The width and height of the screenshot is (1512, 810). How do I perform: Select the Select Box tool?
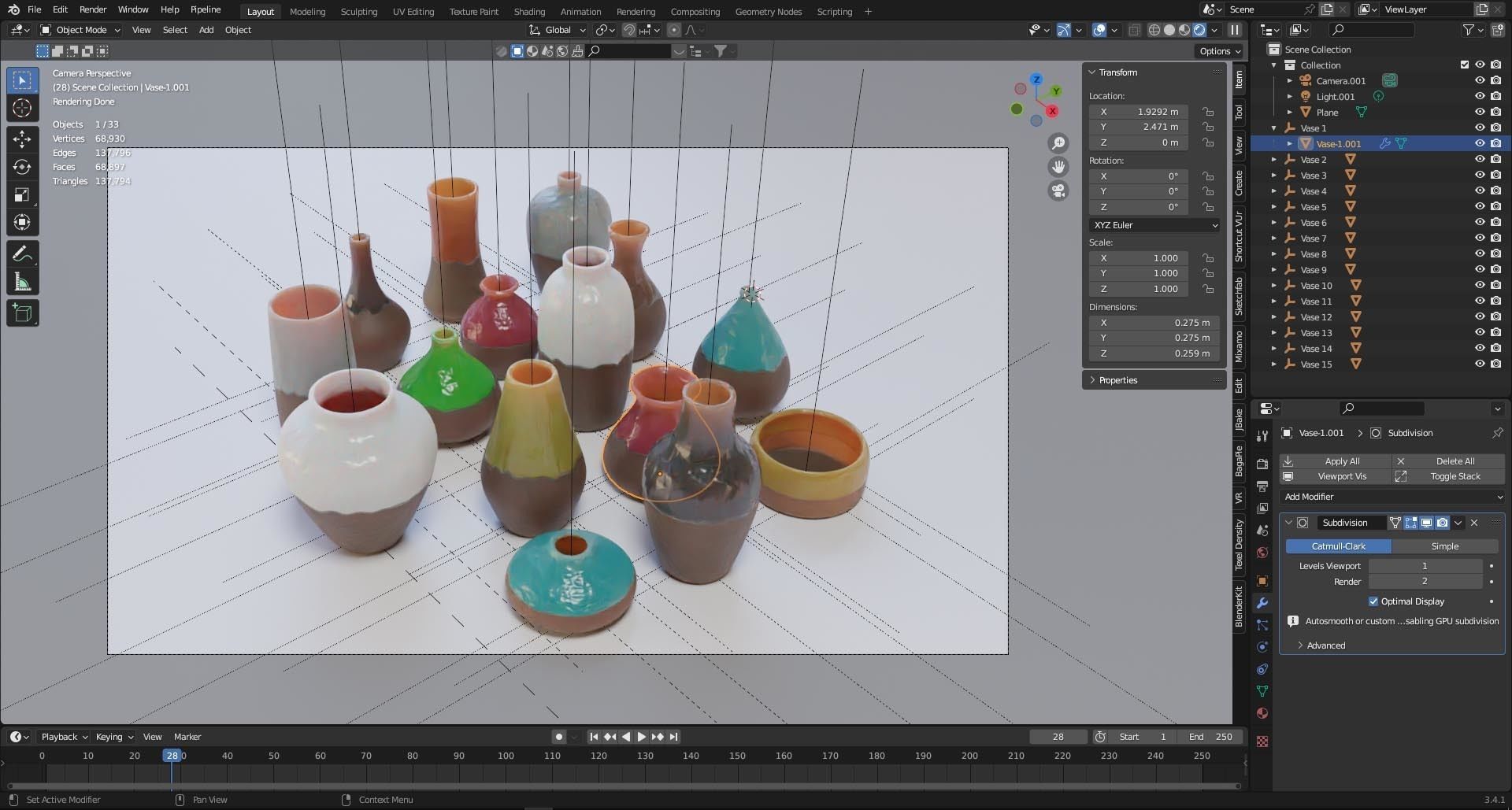[22, 80]
